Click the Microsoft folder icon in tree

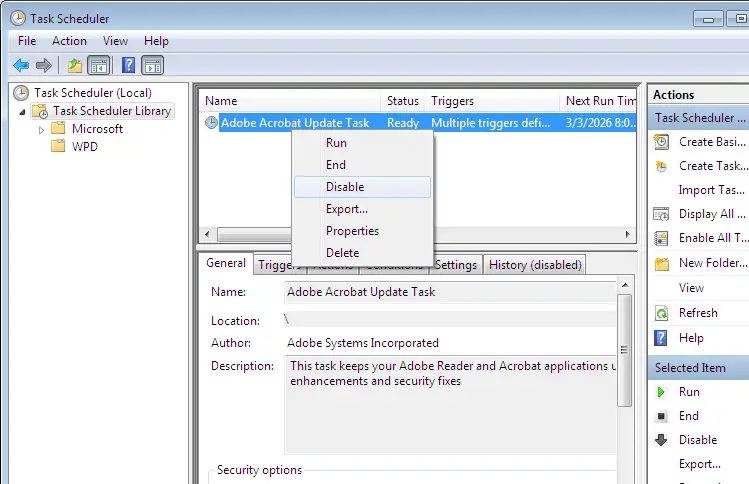click(x=58, y=128)
